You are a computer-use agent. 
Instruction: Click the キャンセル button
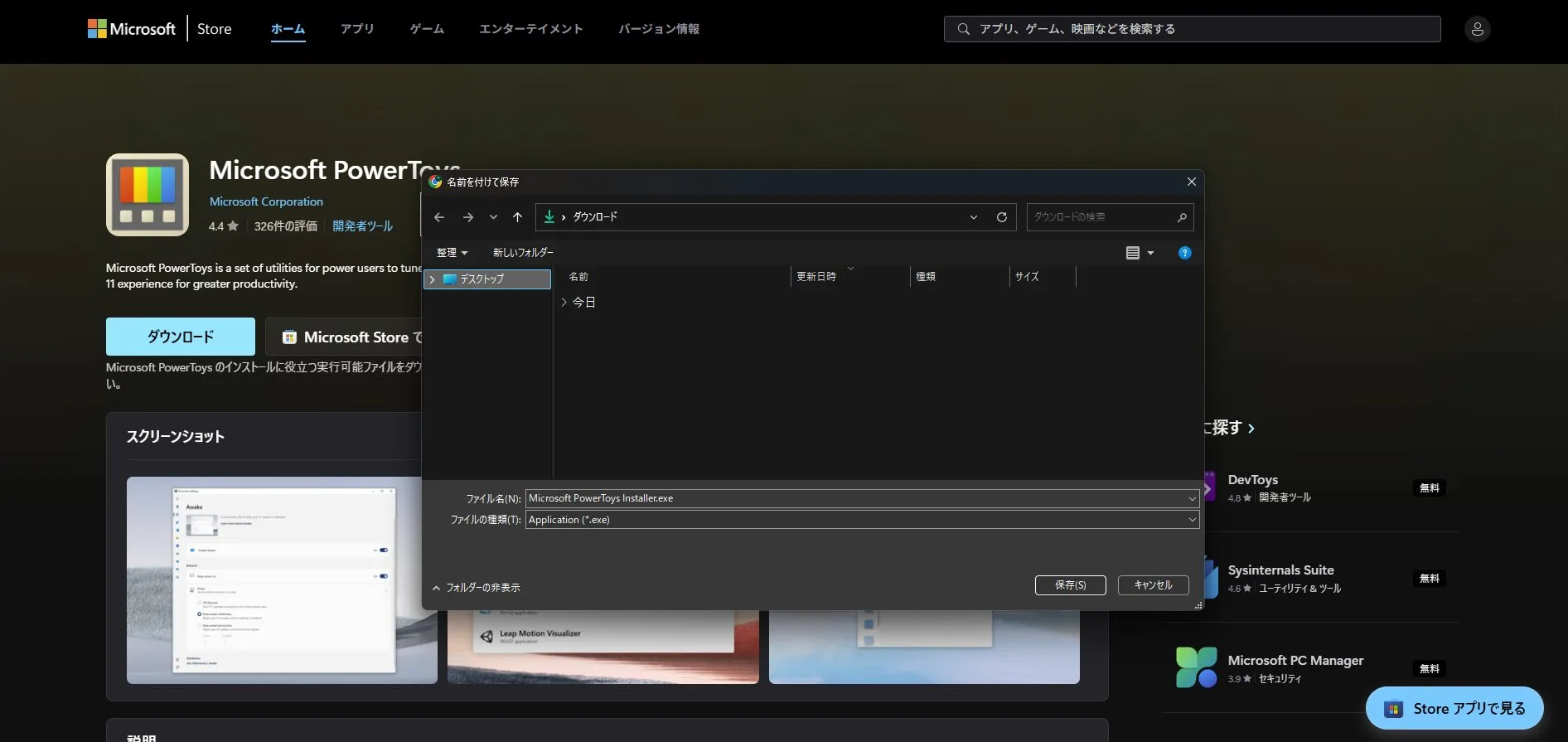(1153, 585)
